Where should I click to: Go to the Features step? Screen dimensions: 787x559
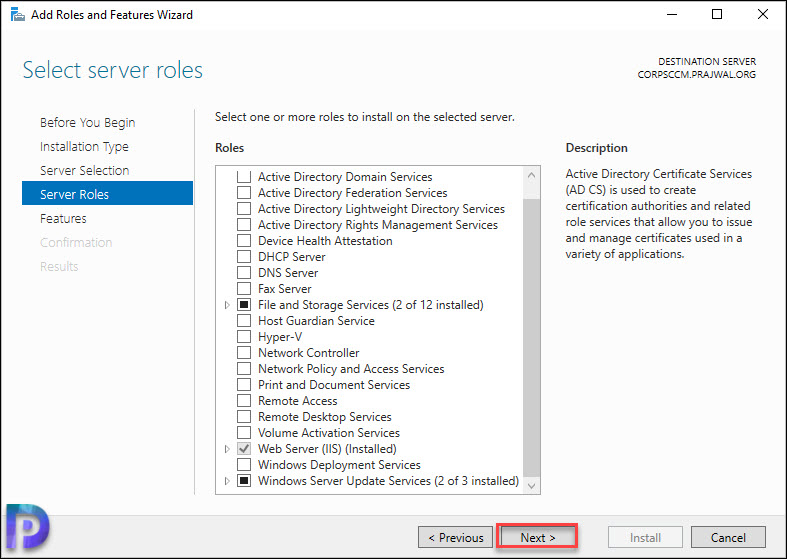[x=63, y=219]
